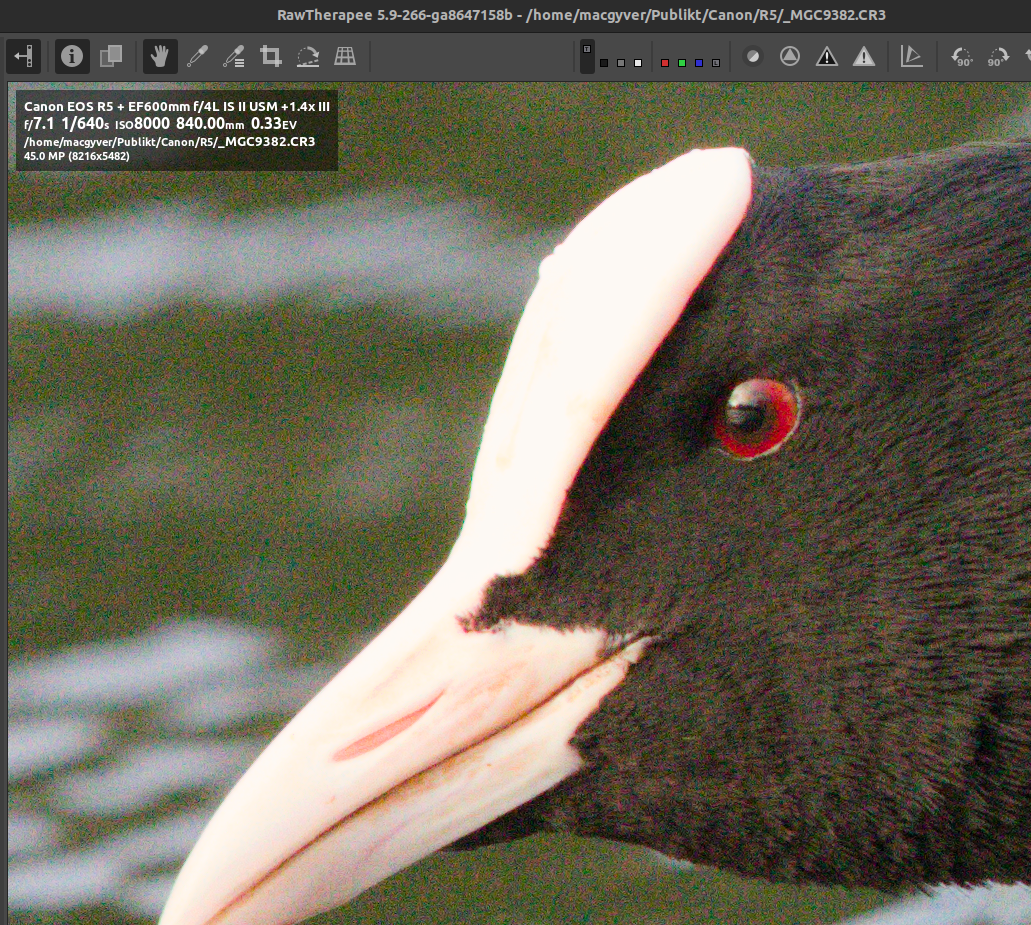Viewport: 1031px width, 925px height.
Task: Select the Hand navigation tool
Action: coord(159,56)
